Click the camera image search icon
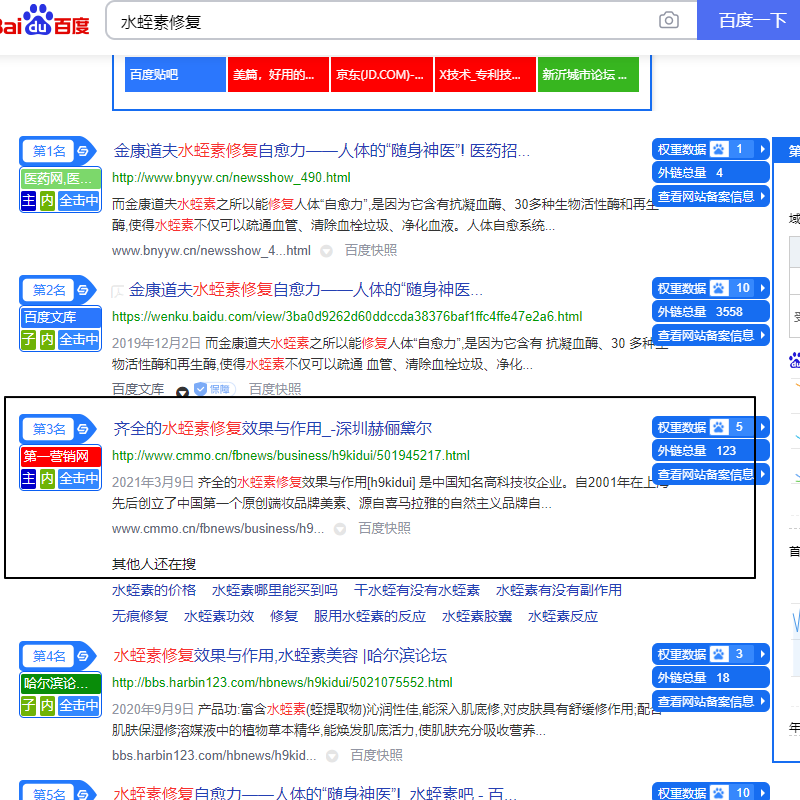800x800 pixels. click(668, 20)
